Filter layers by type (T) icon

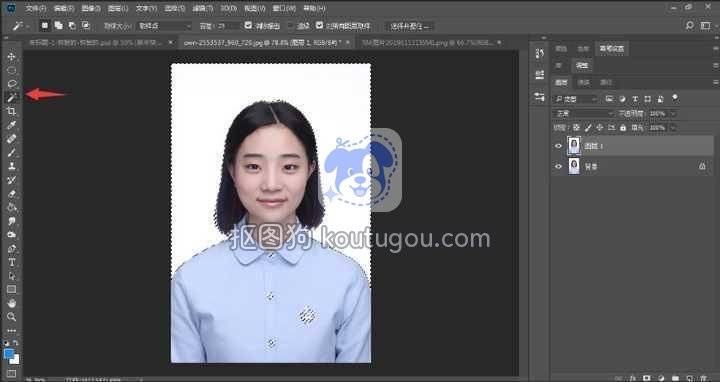click(635, 99)
